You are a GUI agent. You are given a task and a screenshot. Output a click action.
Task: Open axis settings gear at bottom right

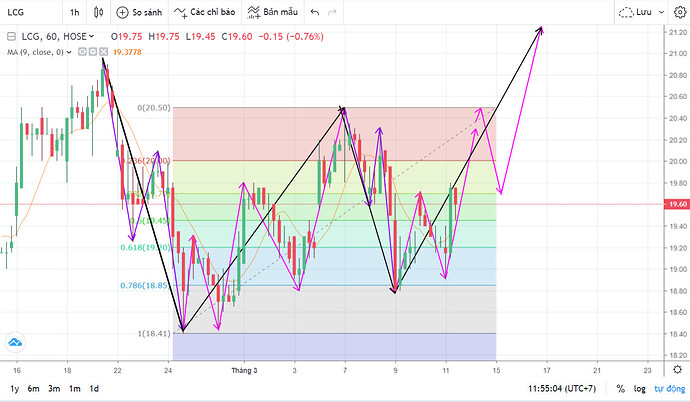[x=677, y=369]
